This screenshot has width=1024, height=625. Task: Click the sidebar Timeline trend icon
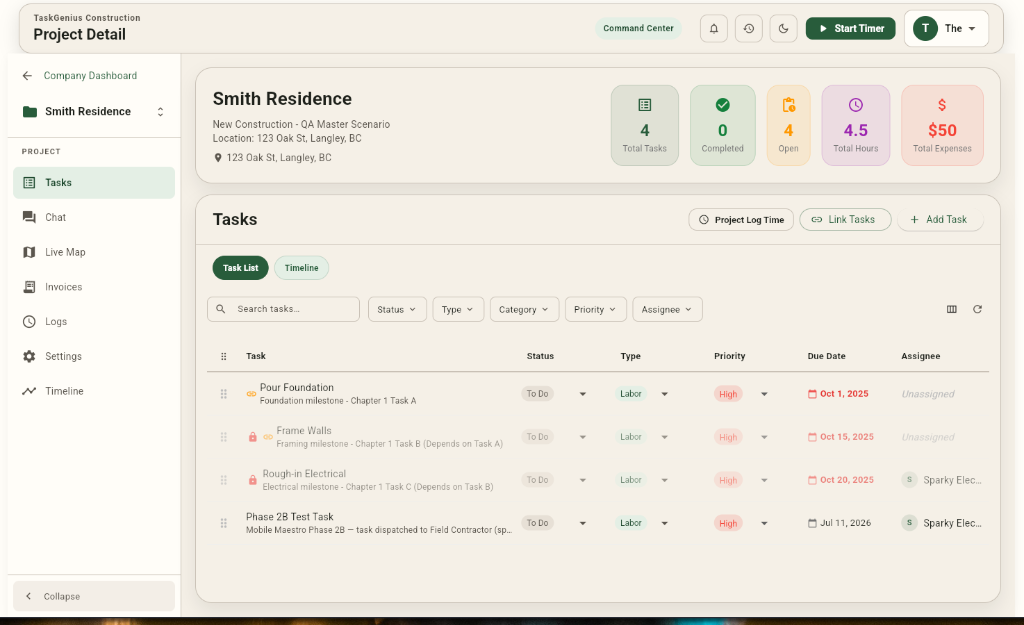click(29, 391)
